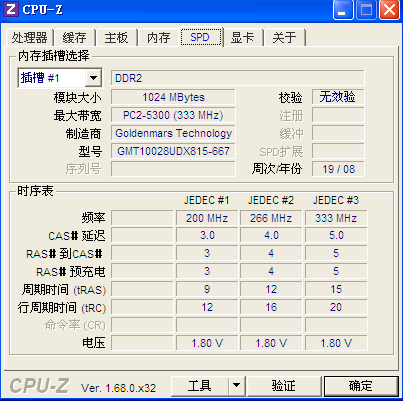
Task: Switch to the 内存 tab
Action: tap(159, 37)
